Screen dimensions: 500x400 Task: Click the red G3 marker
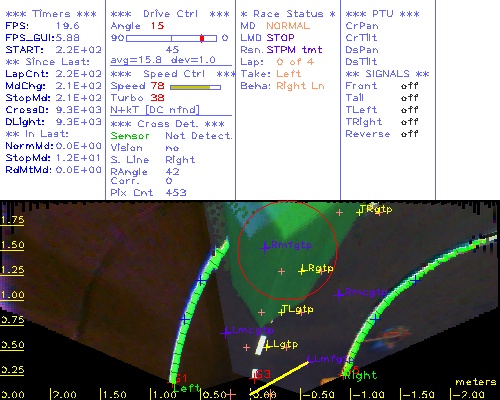pyautogui.click(x=263, y=374)
